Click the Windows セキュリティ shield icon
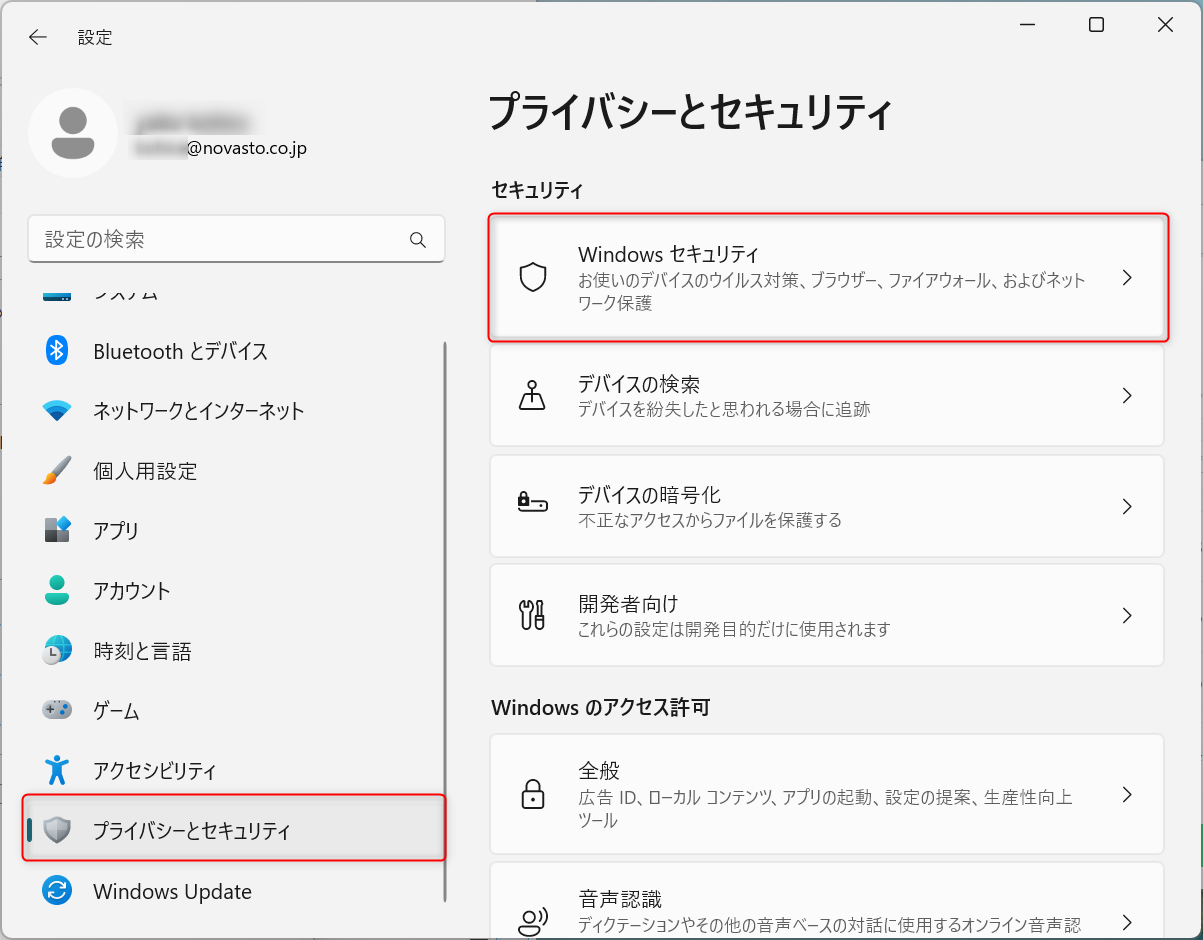1203x940 pixels. pyautogui.click(x=533, y=277)
